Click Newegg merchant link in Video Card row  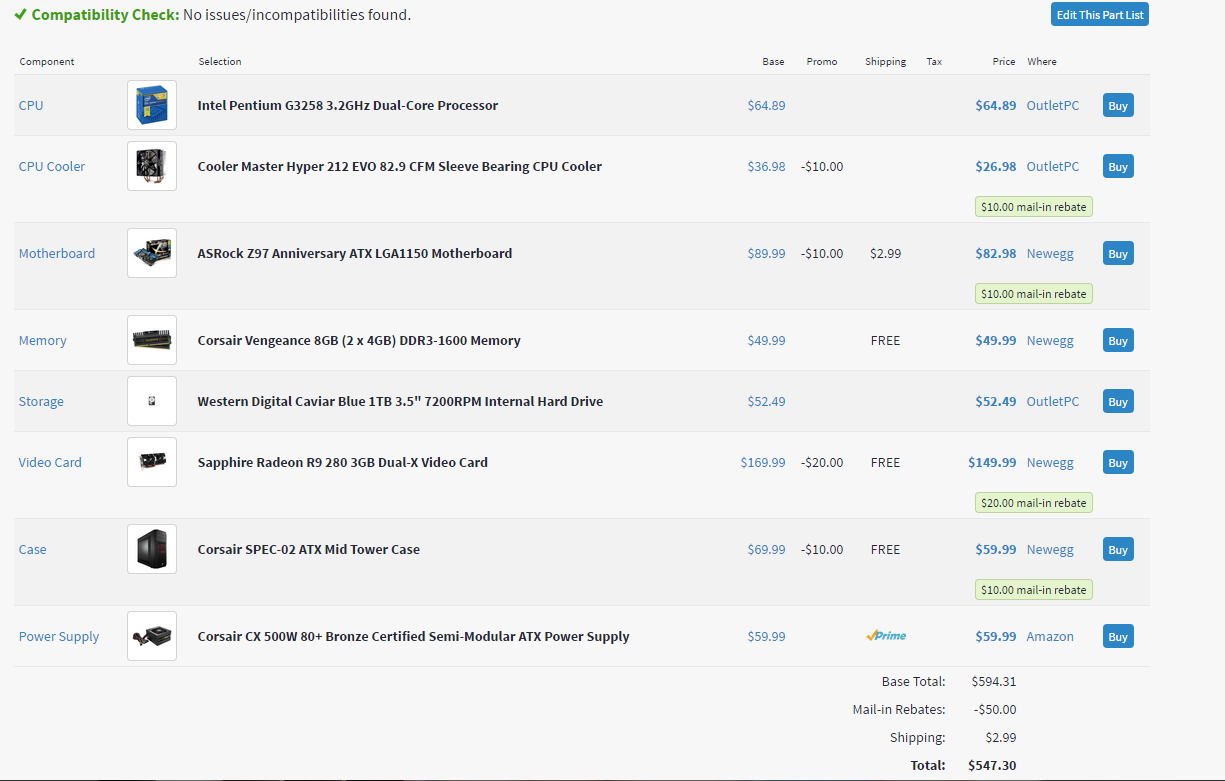(1050, 462)
